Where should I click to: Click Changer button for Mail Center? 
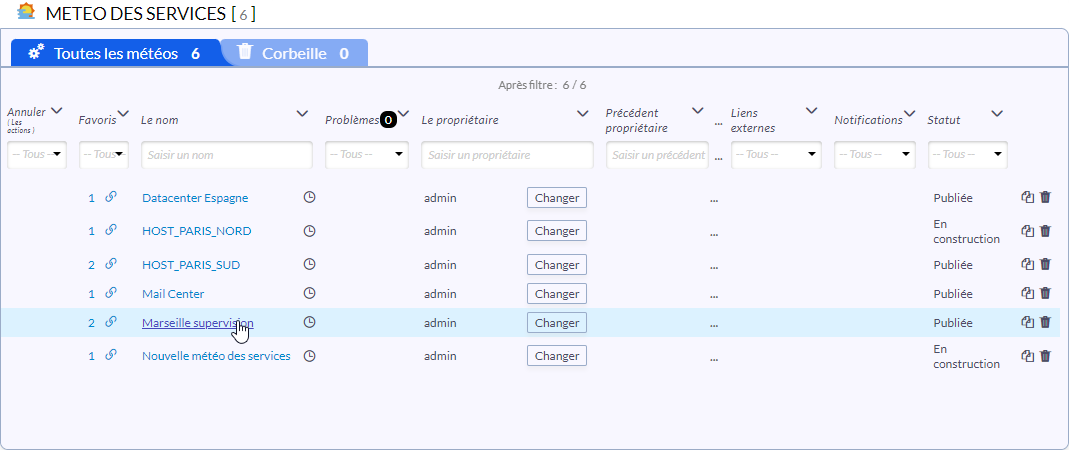[x=556, y=294]
